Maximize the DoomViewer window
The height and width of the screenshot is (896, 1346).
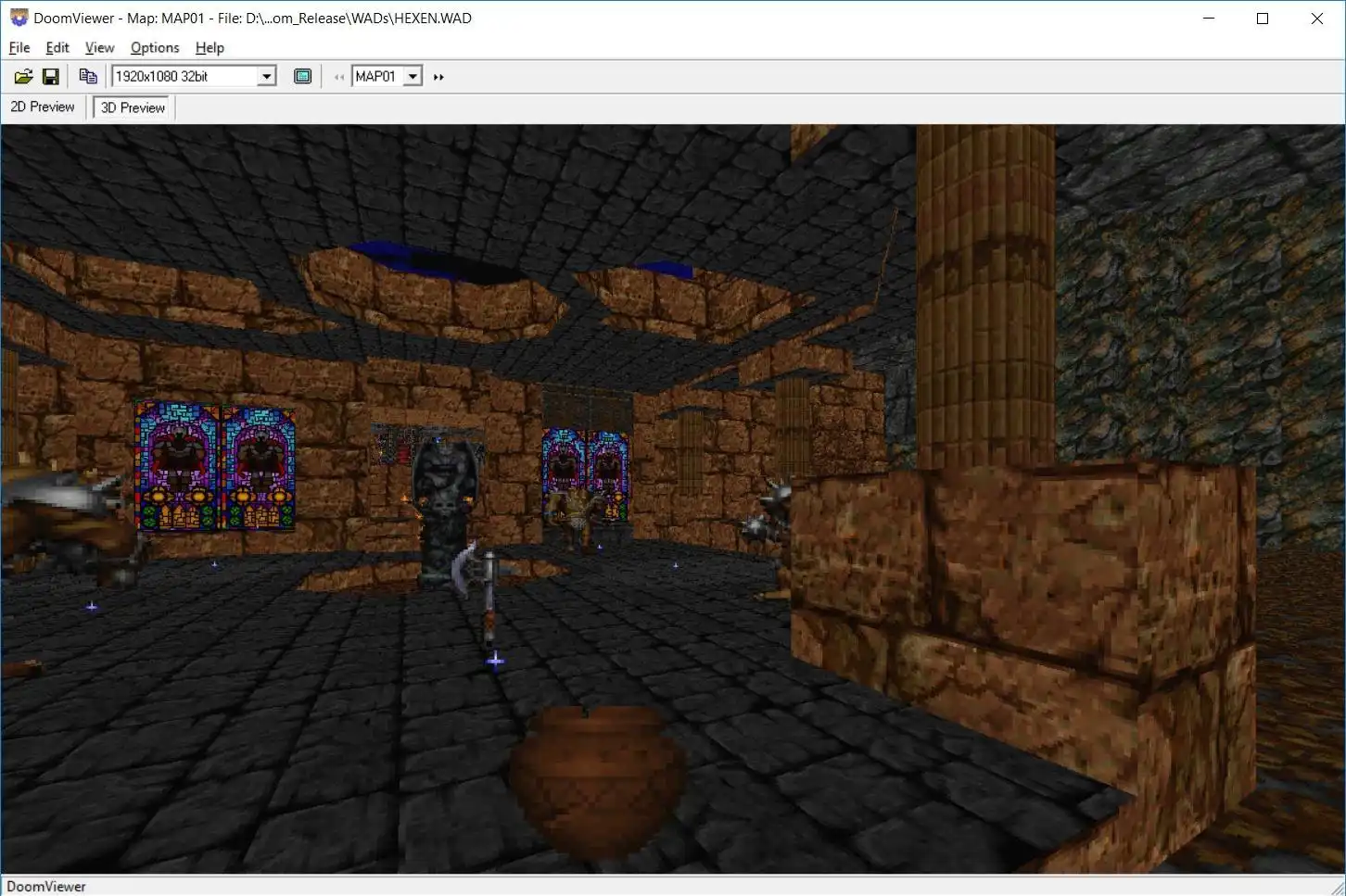click(x=1263, y=19)
